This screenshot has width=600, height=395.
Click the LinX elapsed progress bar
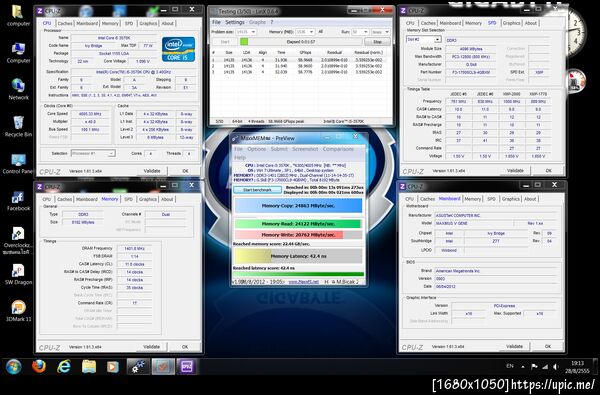(301, 42)
